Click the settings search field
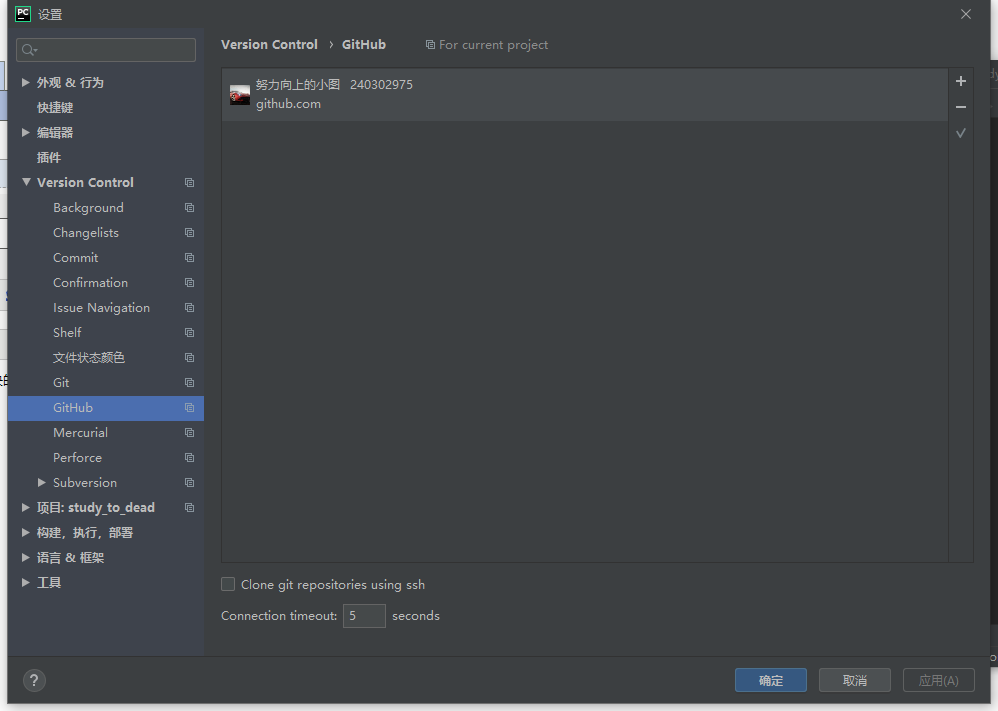 [x=106, y=50]
